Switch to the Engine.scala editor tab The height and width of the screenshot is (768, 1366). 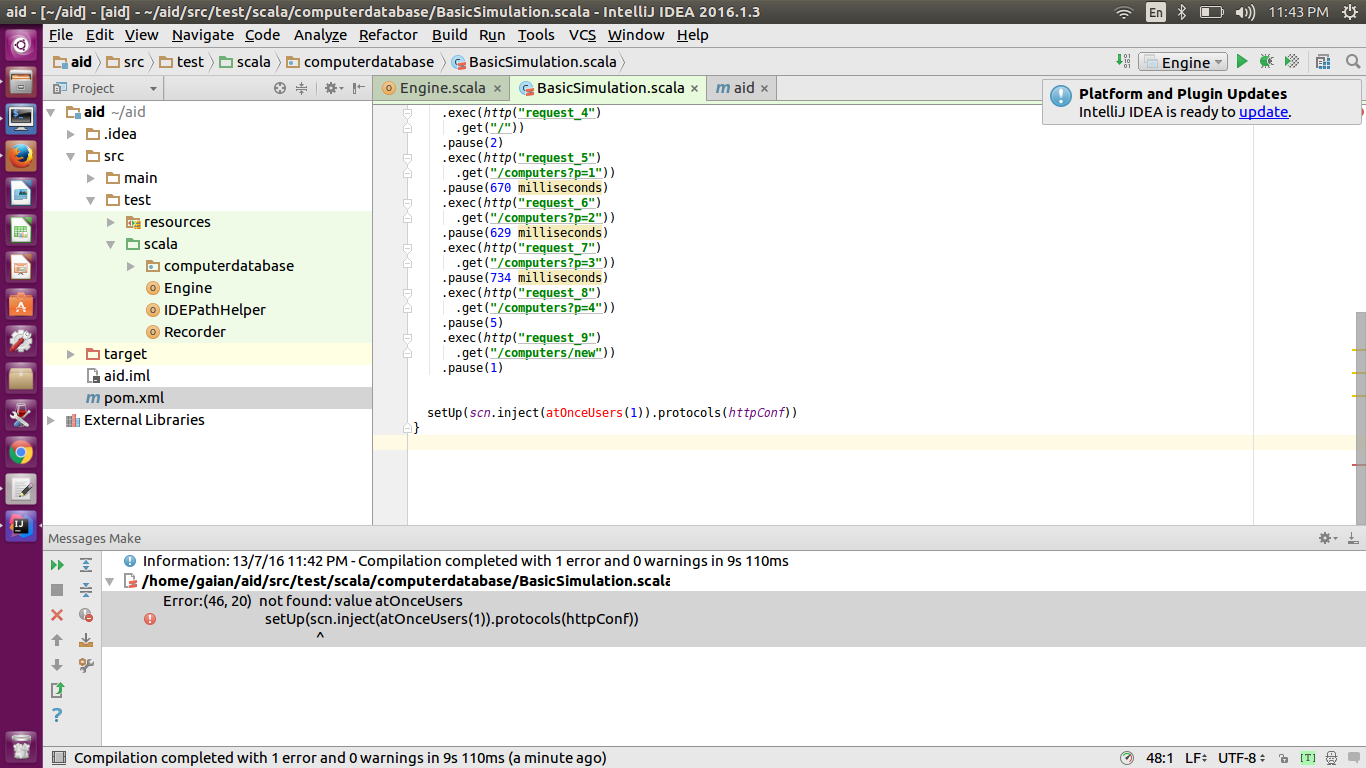coord(435,88)
